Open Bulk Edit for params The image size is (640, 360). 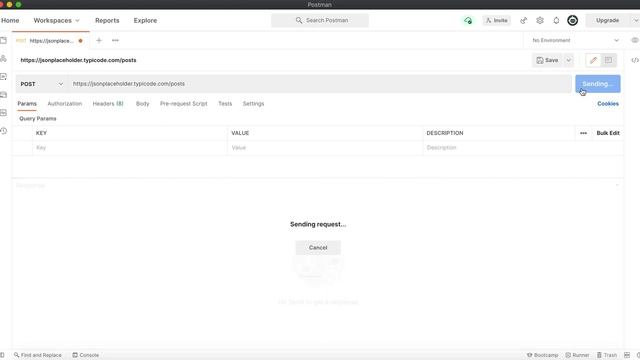point(608,133)
